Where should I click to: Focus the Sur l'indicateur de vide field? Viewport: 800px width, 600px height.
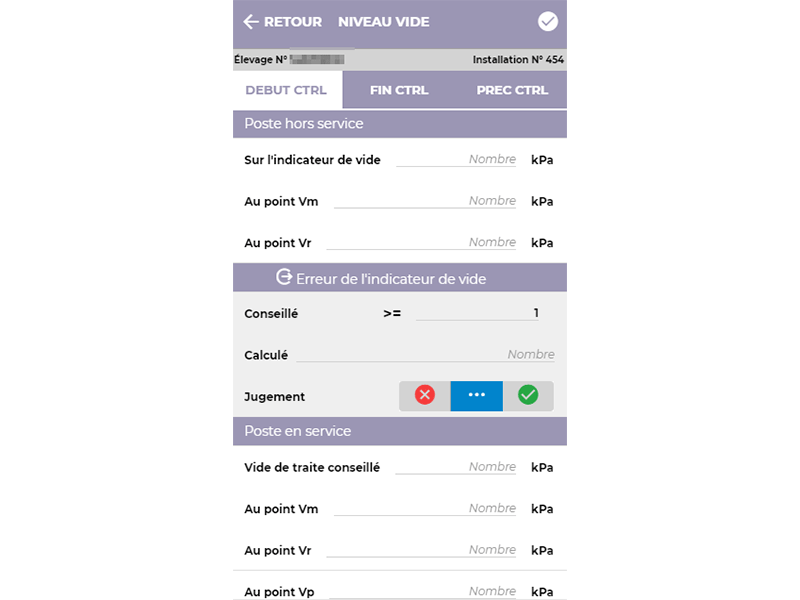[456, 160]
